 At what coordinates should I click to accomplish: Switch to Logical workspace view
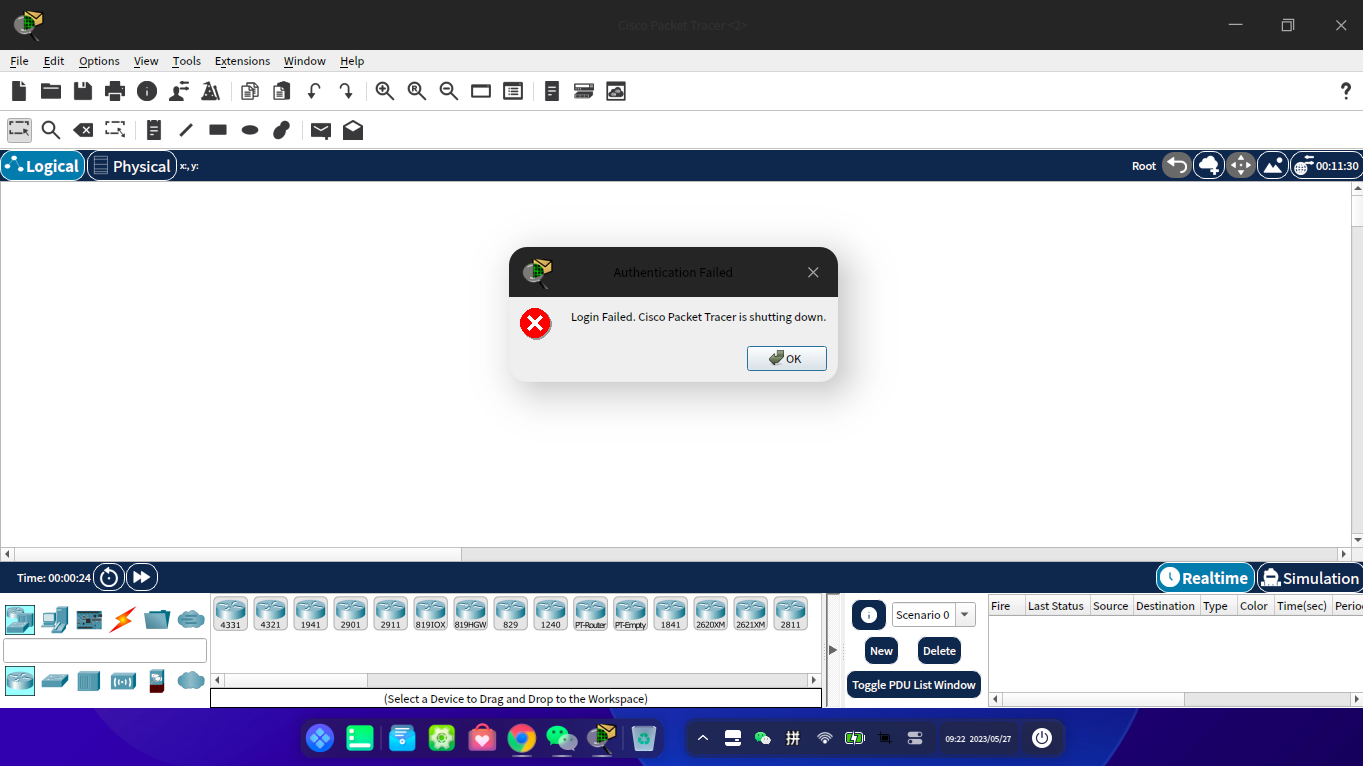coord(43,166)
